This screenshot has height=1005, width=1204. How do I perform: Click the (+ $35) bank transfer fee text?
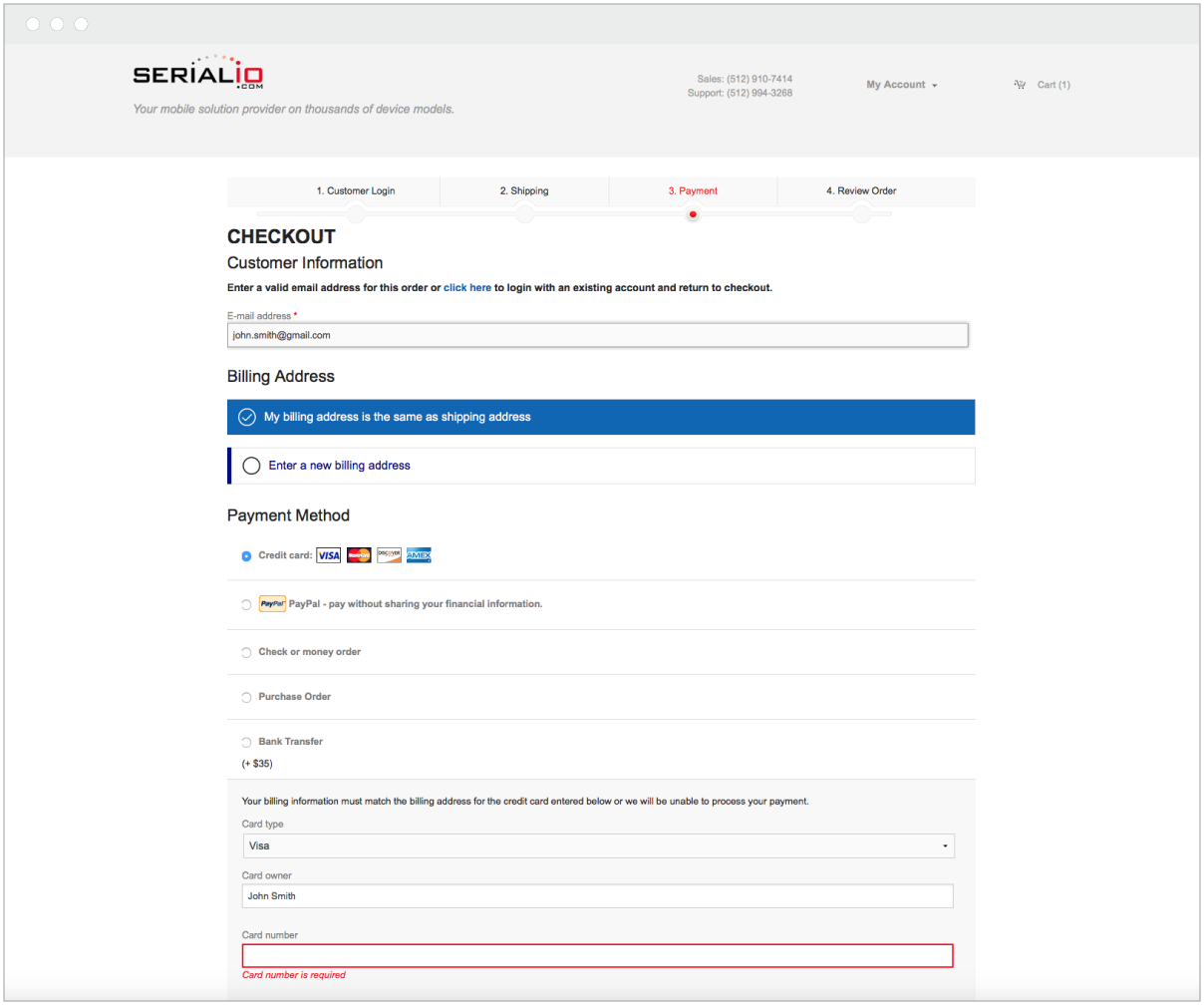coord(257,764)
